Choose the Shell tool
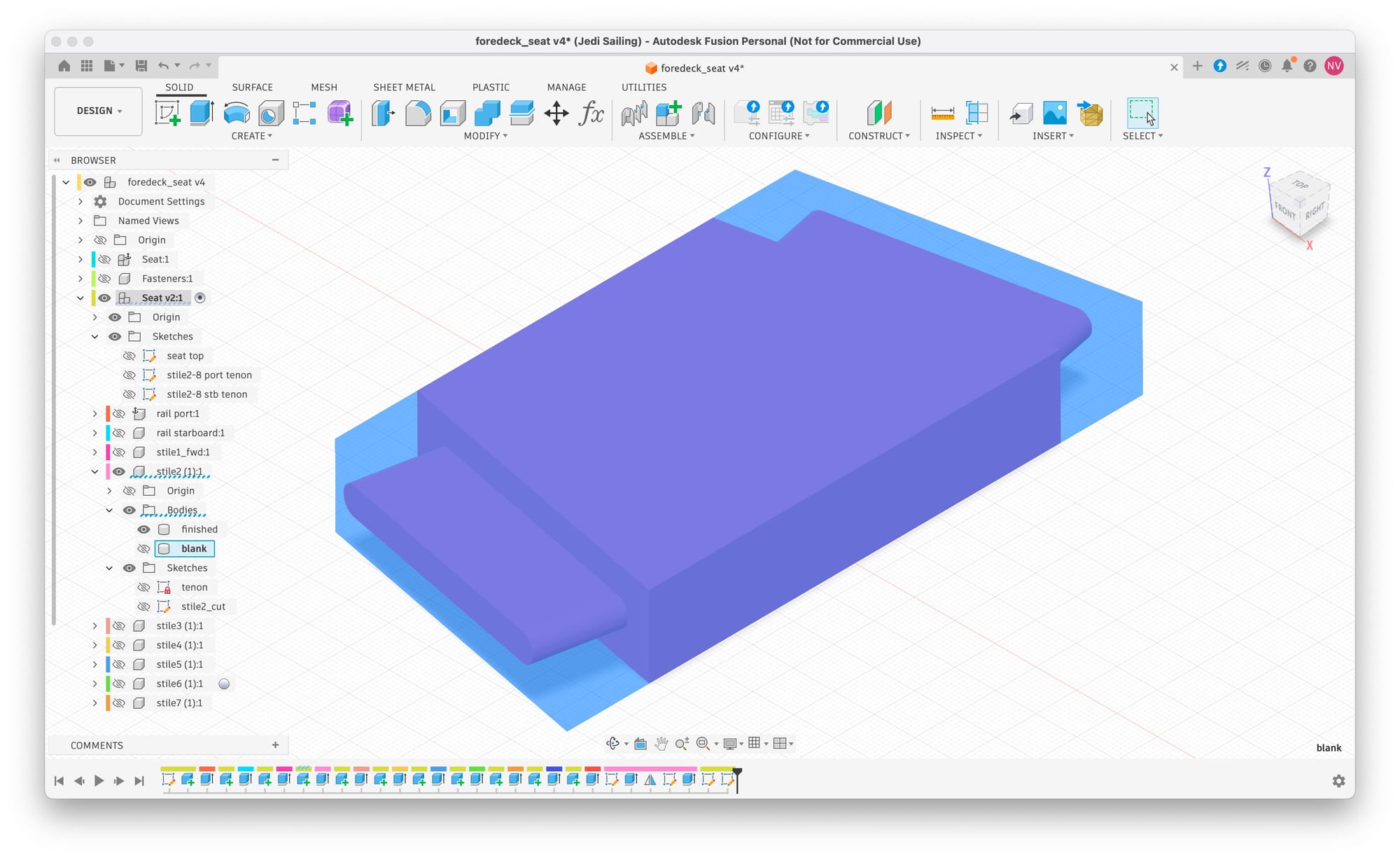The width and height of the screenshot is (1400, 858). click(453, 113)
